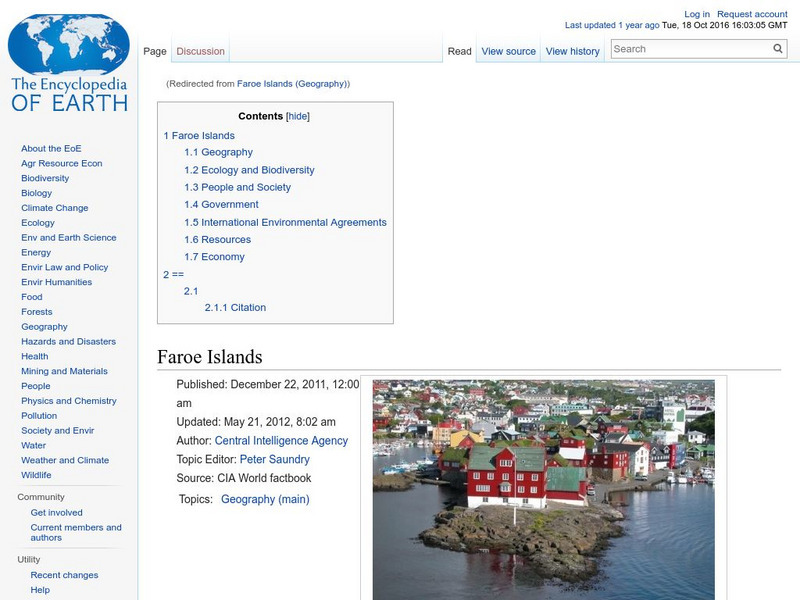Screen dimensions: 800x600
Task: Click the magnifying glass search icon
Action: [x=777, y=47]
